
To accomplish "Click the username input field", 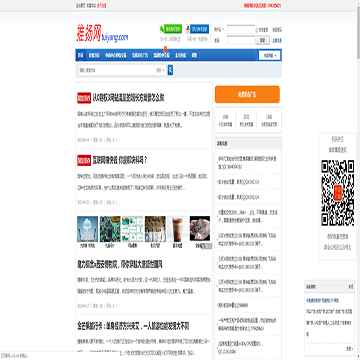I will [241, 29].
